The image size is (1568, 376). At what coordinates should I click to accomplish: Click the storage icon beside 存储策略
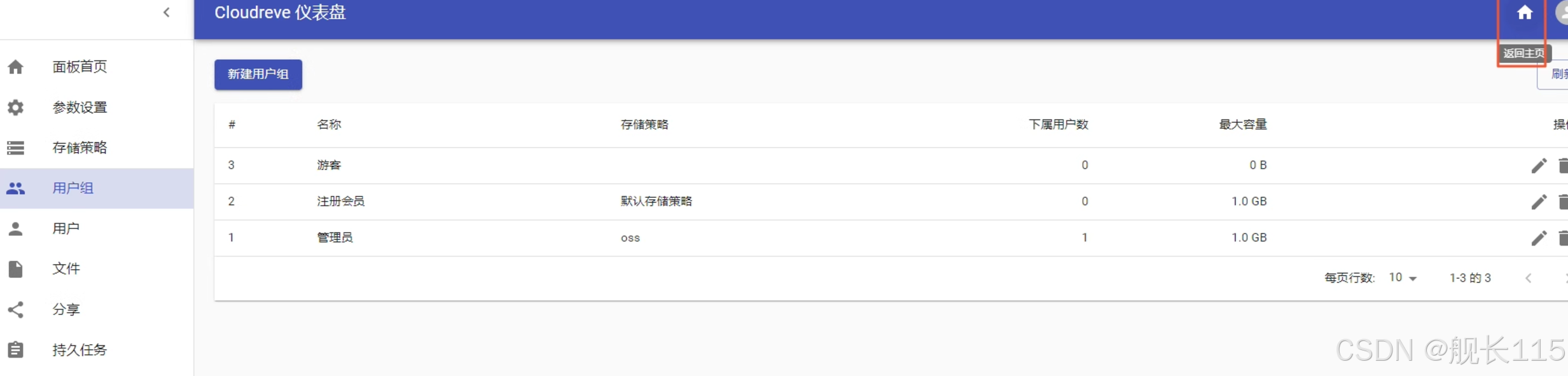click(x=16, y=148)
